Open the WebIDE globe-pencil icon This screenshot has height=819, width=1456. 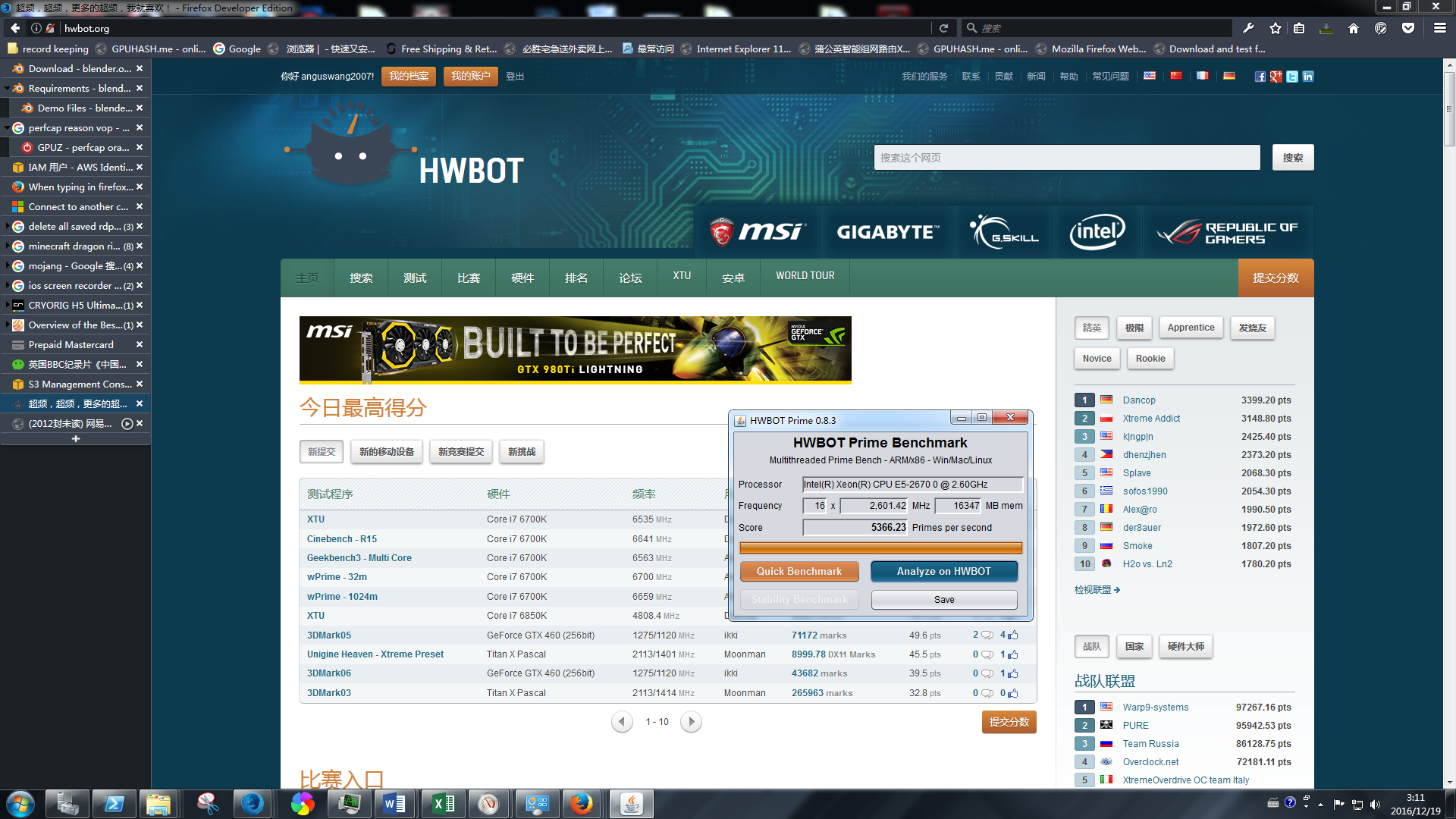coord(1381,28)
